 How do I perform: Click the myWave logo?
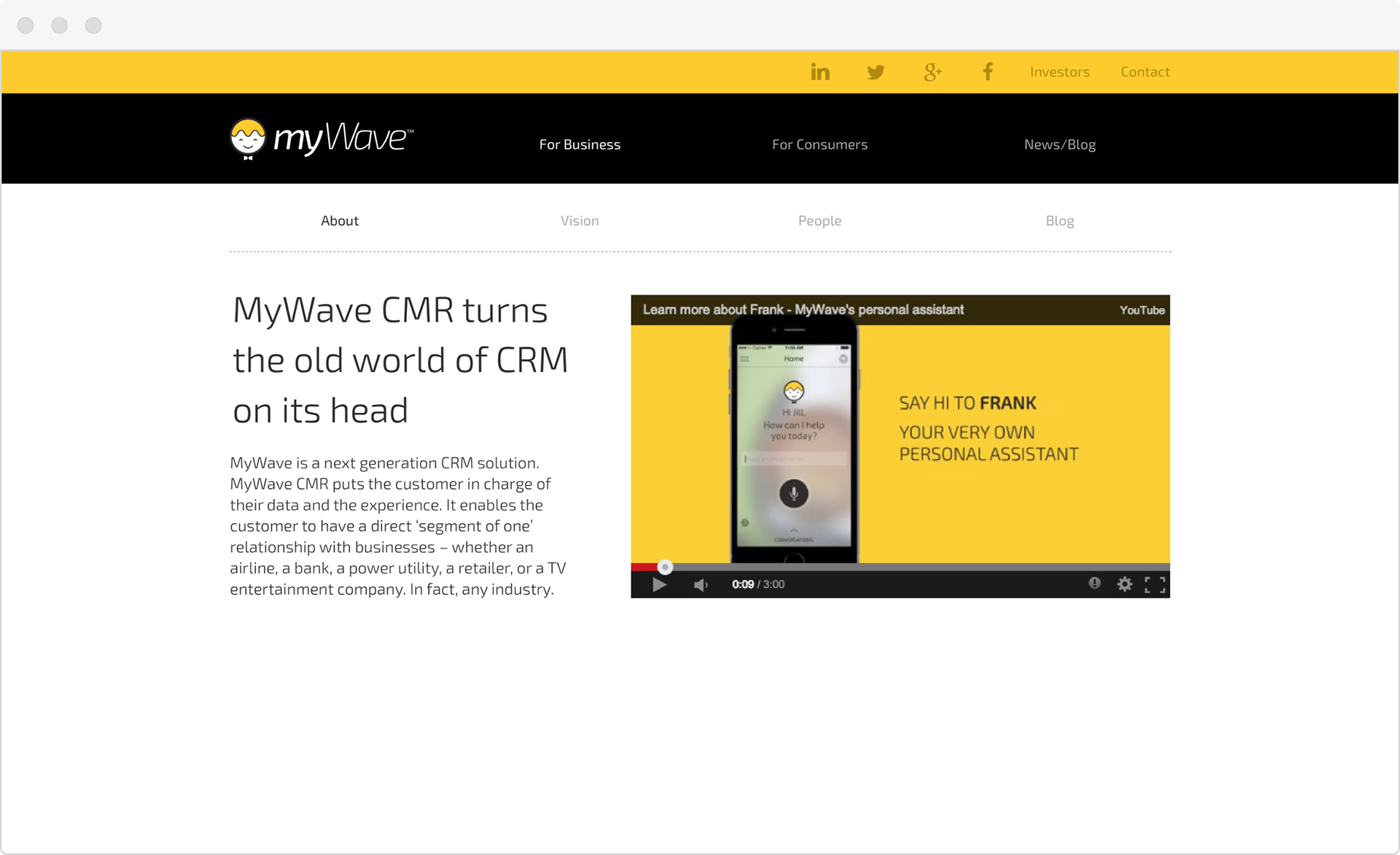point(322,139)
